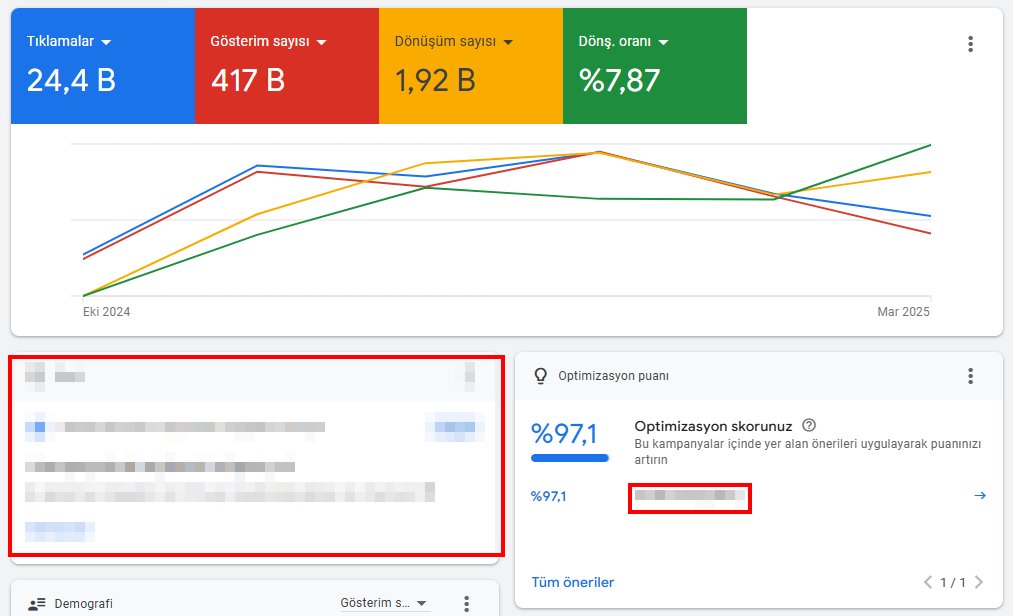Screen dimensions: 1013x616
Task: Click the Optimizasyon puanı lightbulb icon
Action: click(541, 376)
